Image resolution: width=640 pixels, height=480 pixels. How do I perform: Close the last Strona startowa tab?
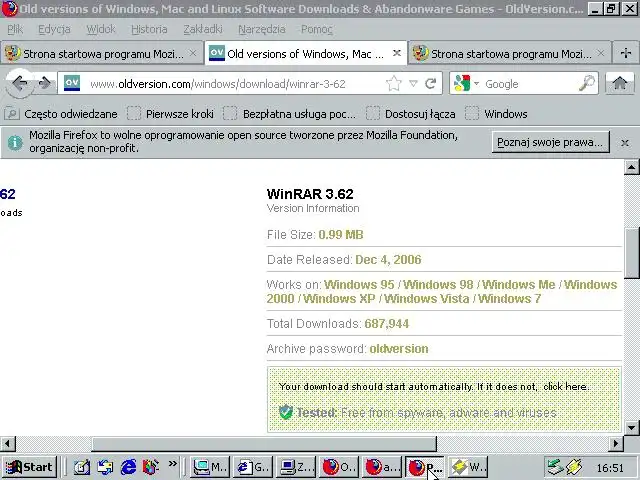[601, 53]
